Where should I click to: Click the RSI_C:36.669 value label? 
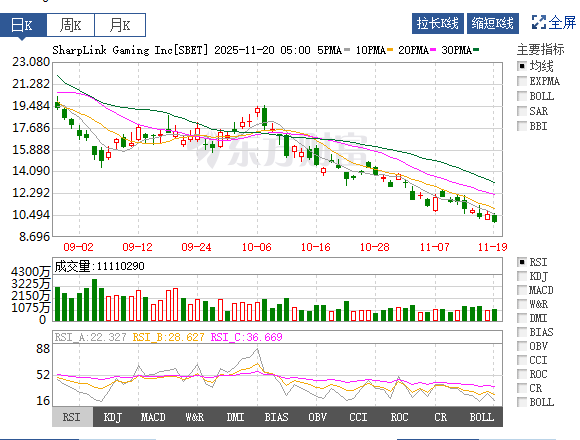point(246,337)
